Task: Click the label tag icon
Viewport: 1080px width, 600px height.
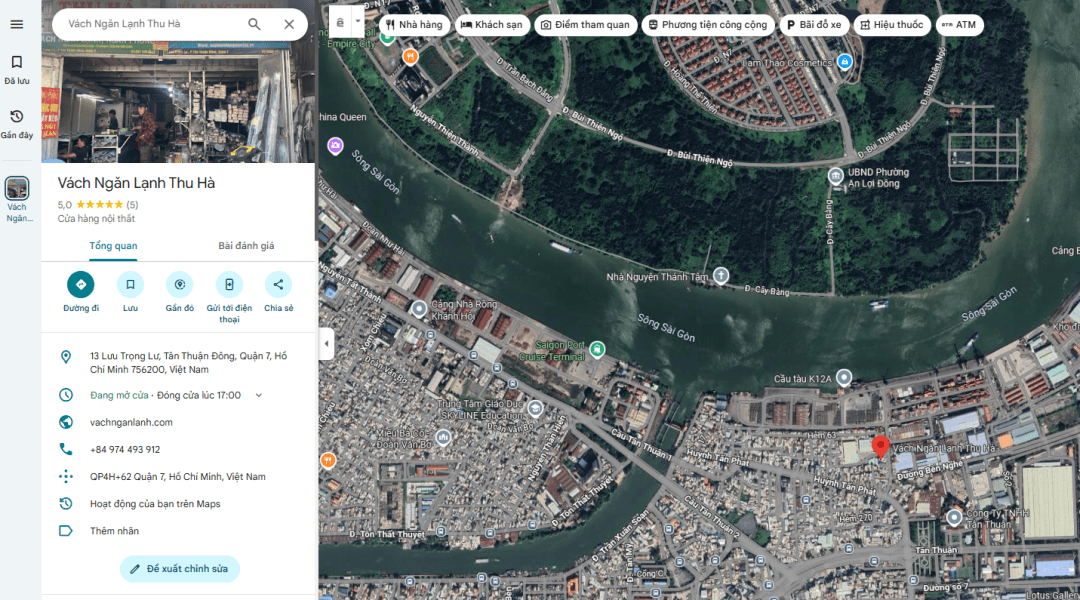Action: (x=65, y=531)
